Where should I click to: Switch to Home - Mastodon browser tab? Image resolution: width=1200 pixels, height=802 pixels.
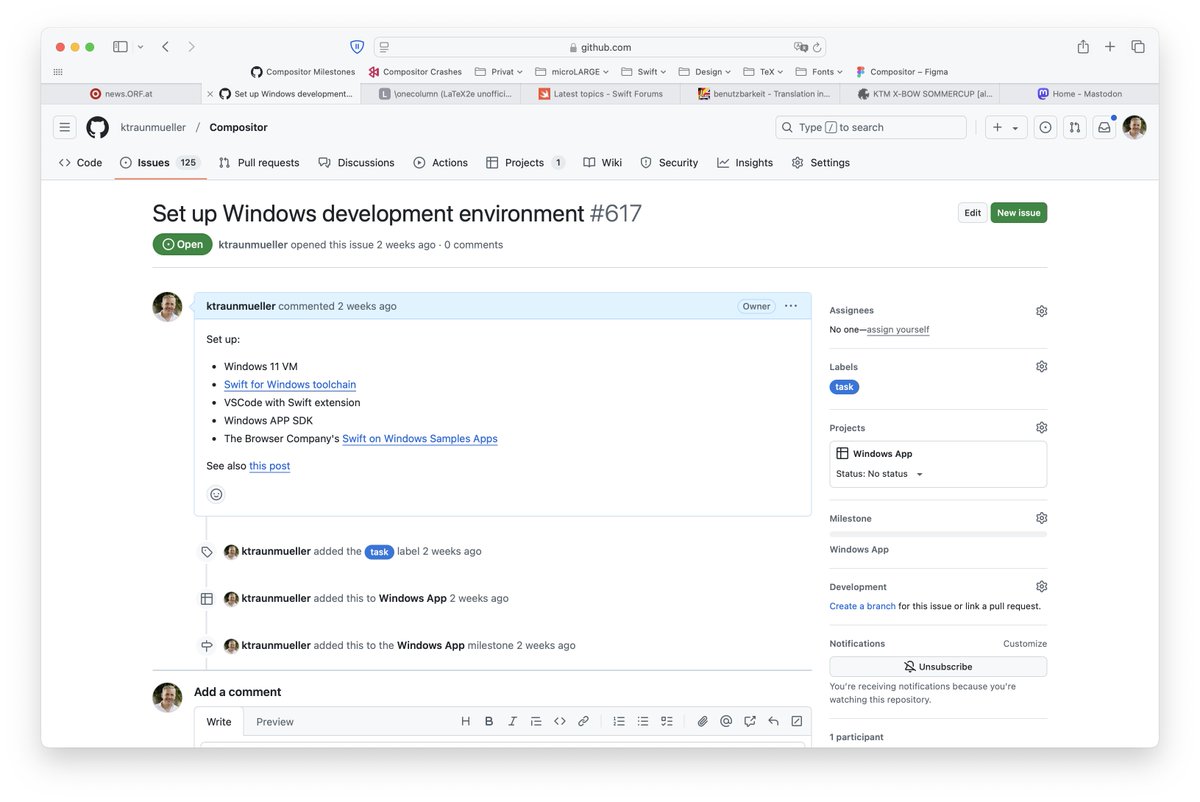pyautogui.click(x=1079, y=94)
